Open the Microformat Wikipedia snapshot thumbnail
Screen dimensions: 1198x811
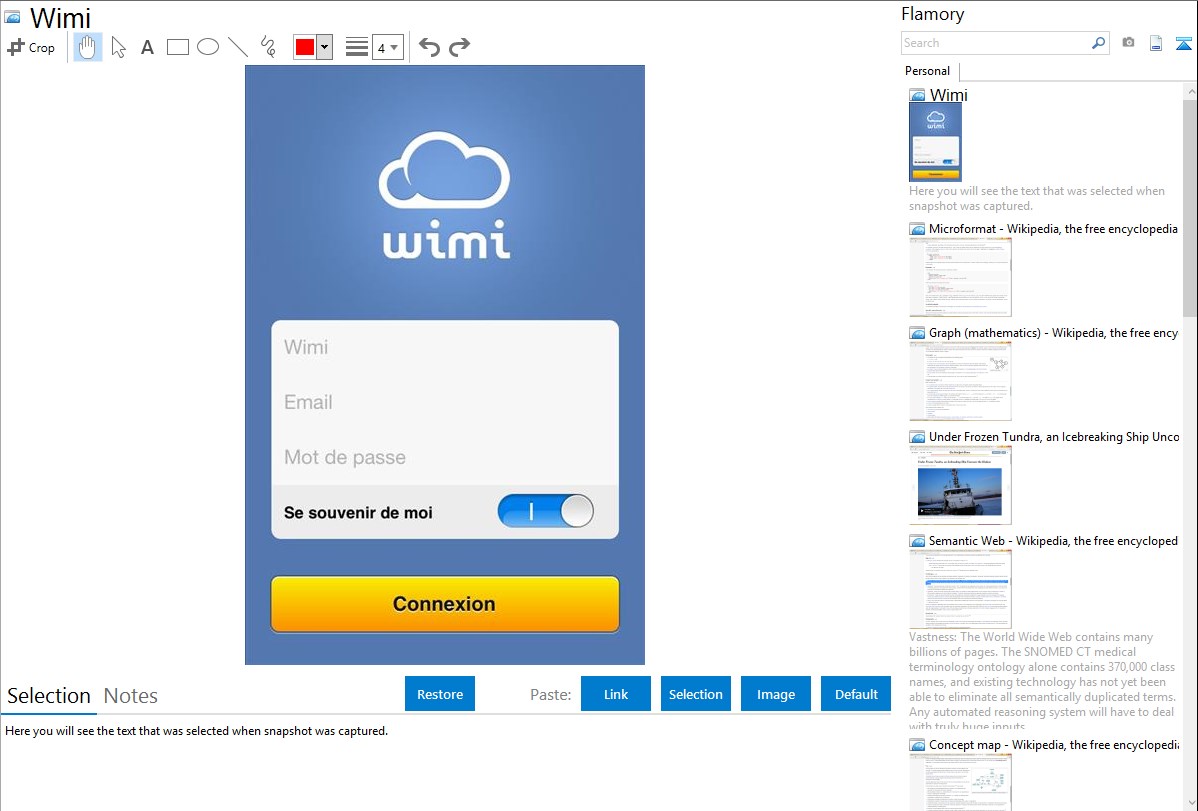(x=960, y=277)
